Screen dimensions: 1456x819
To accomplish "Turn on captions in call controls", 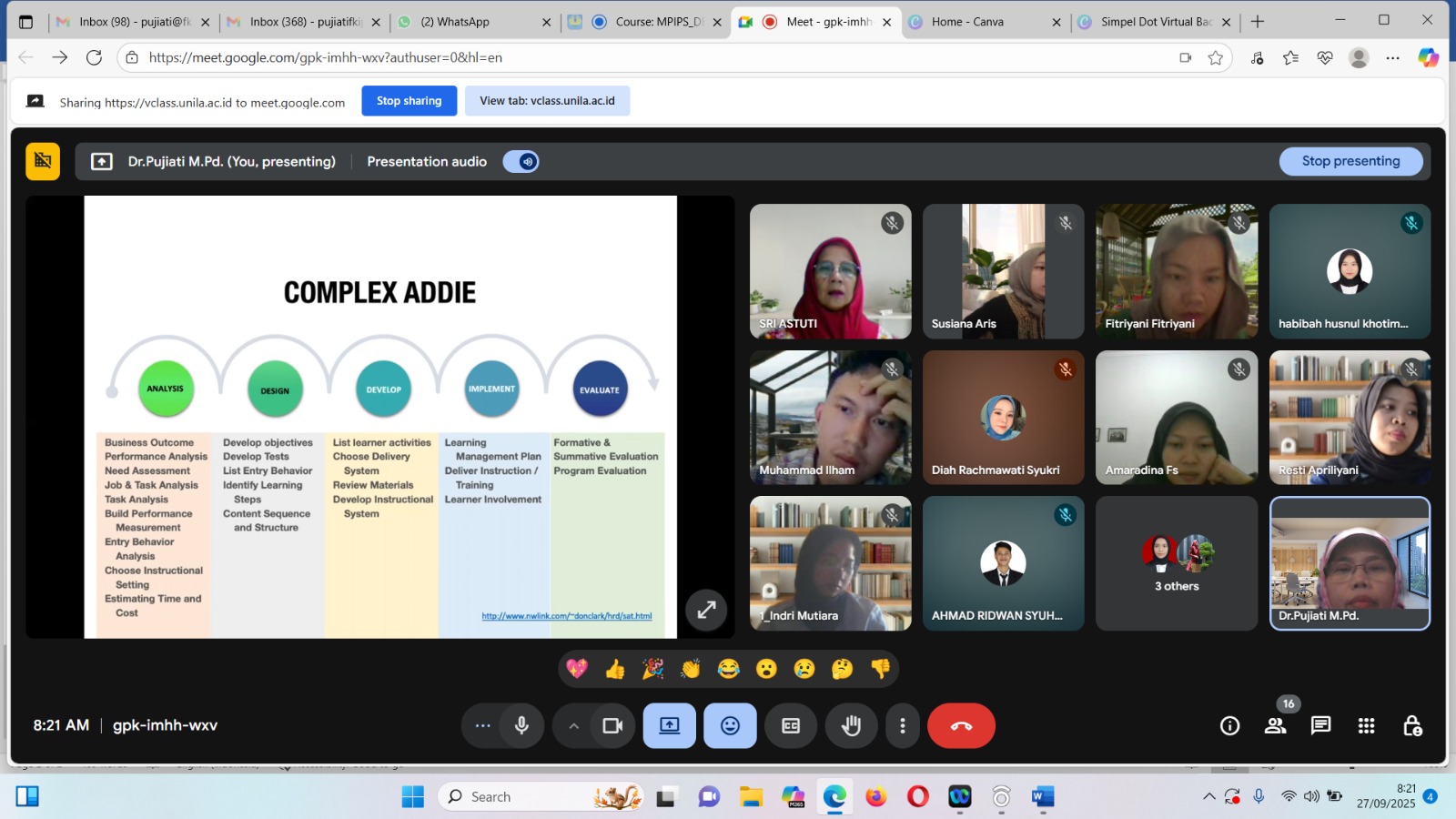I will point(791,725).
